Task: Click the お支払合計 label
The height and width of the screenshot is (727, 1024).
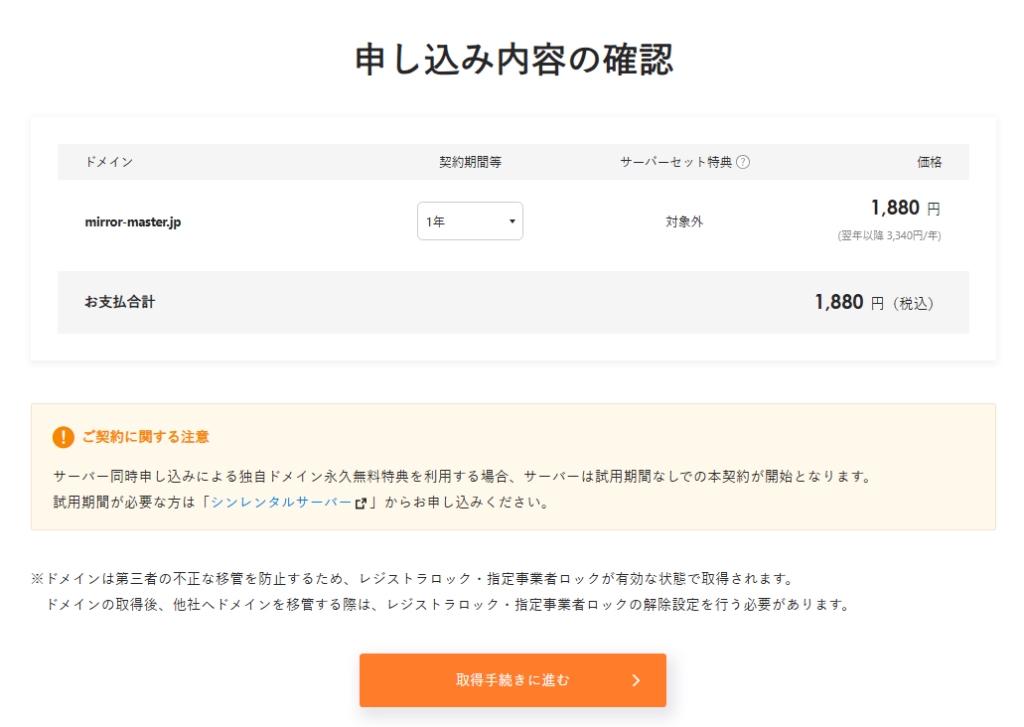Action: (x=120, y=302)
